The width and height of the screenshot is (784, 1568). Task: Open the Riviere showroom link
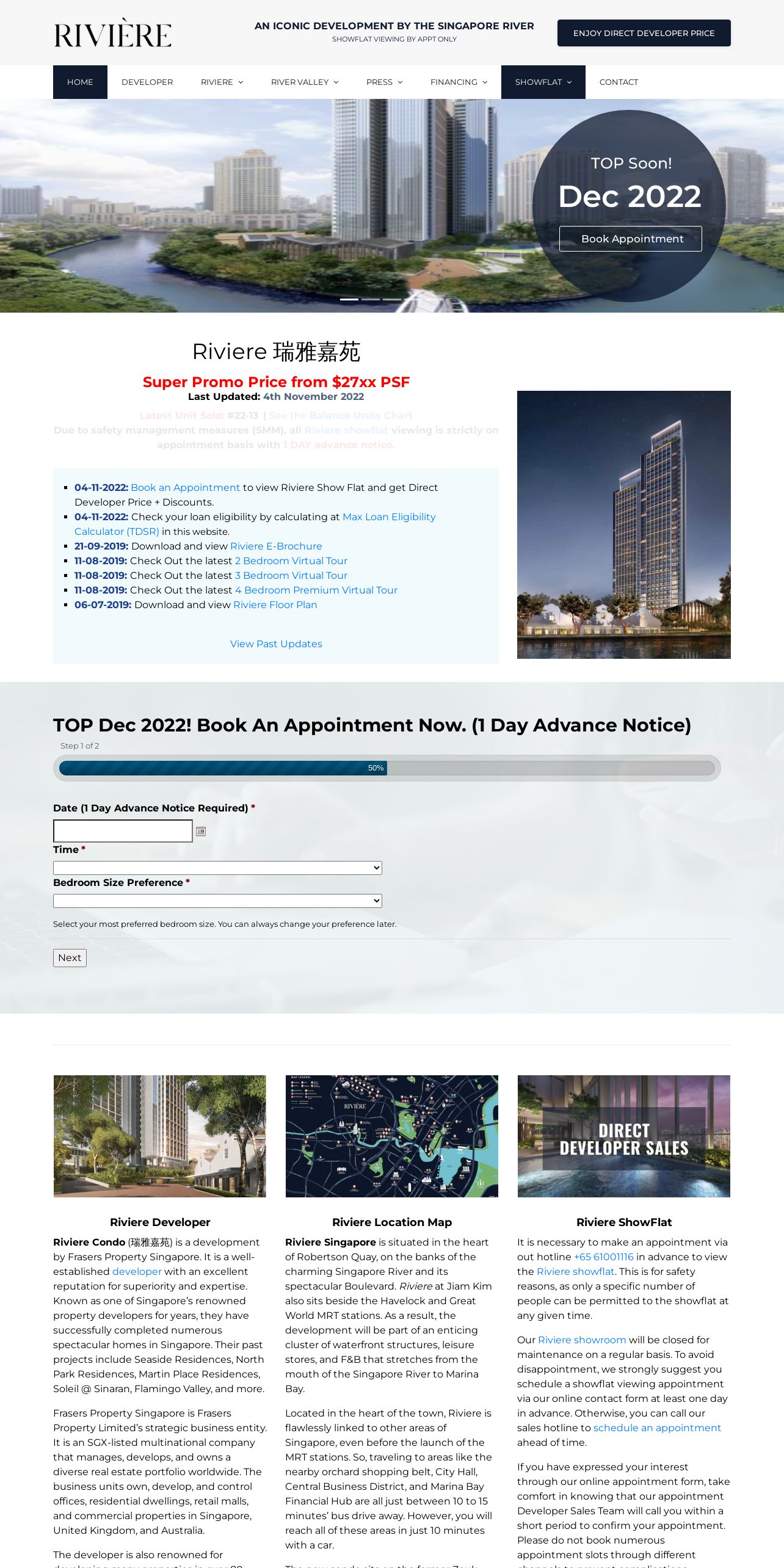point(582,1340)
